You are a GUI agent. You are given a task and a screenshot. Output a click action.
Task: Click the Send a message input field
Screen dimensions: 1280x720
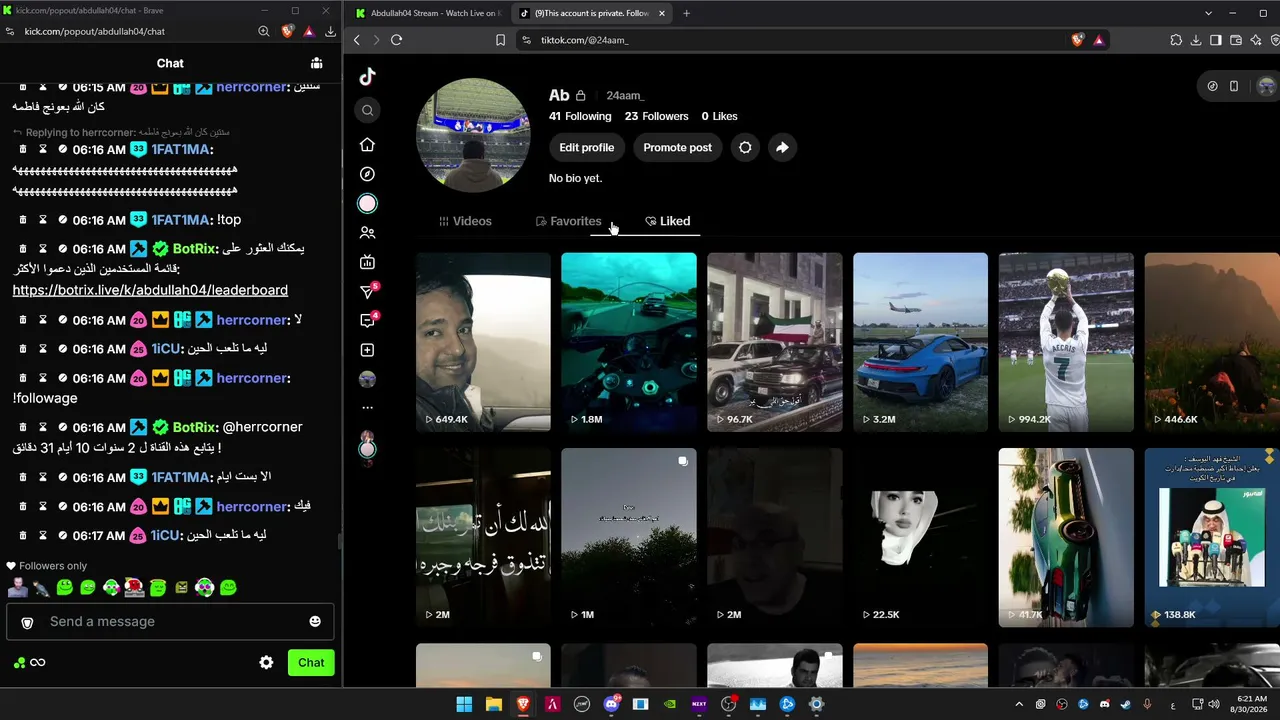170,621
